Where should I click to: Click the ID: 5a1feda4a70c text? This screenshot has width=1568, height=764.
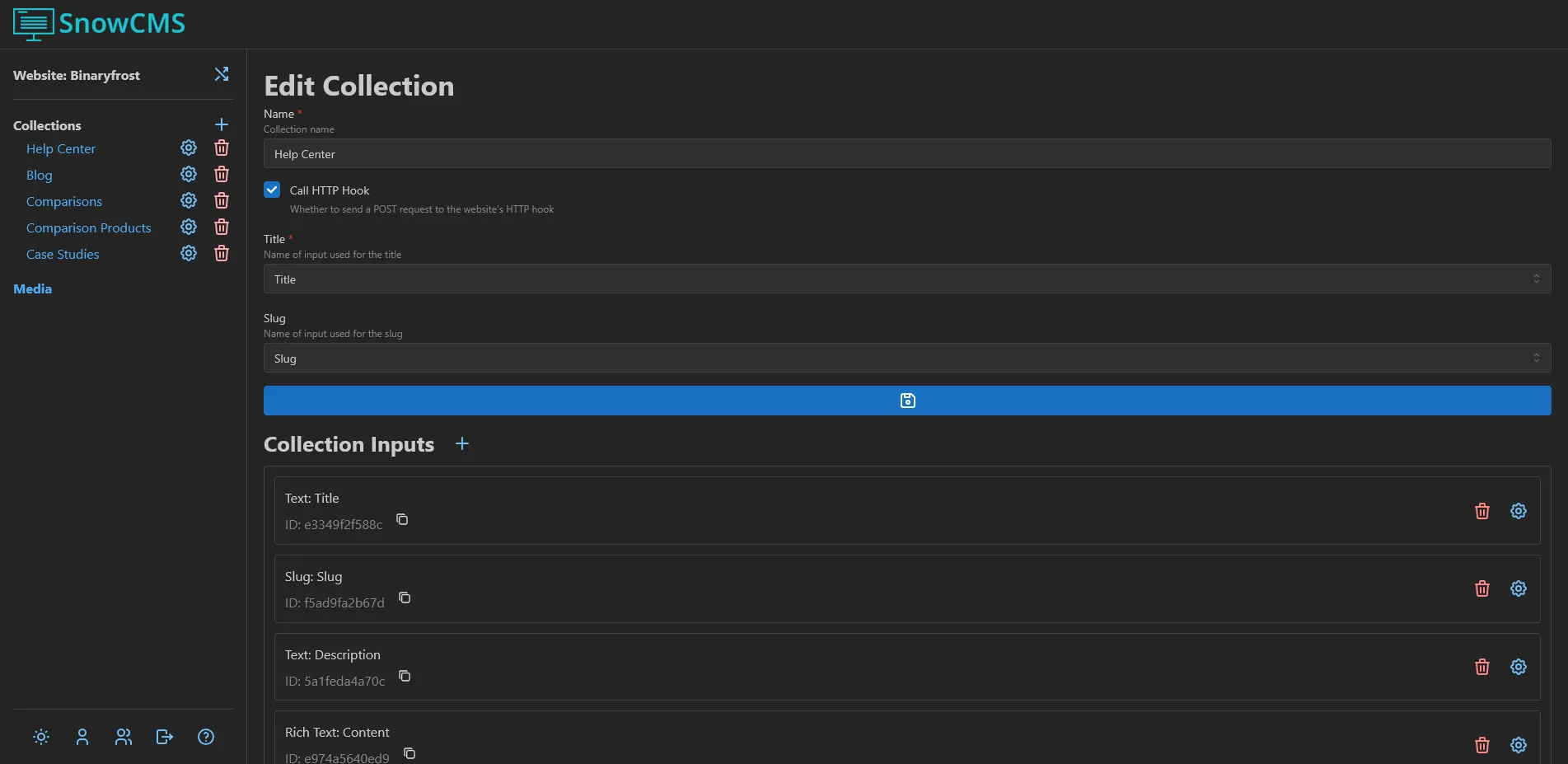(x=335, y=681)
